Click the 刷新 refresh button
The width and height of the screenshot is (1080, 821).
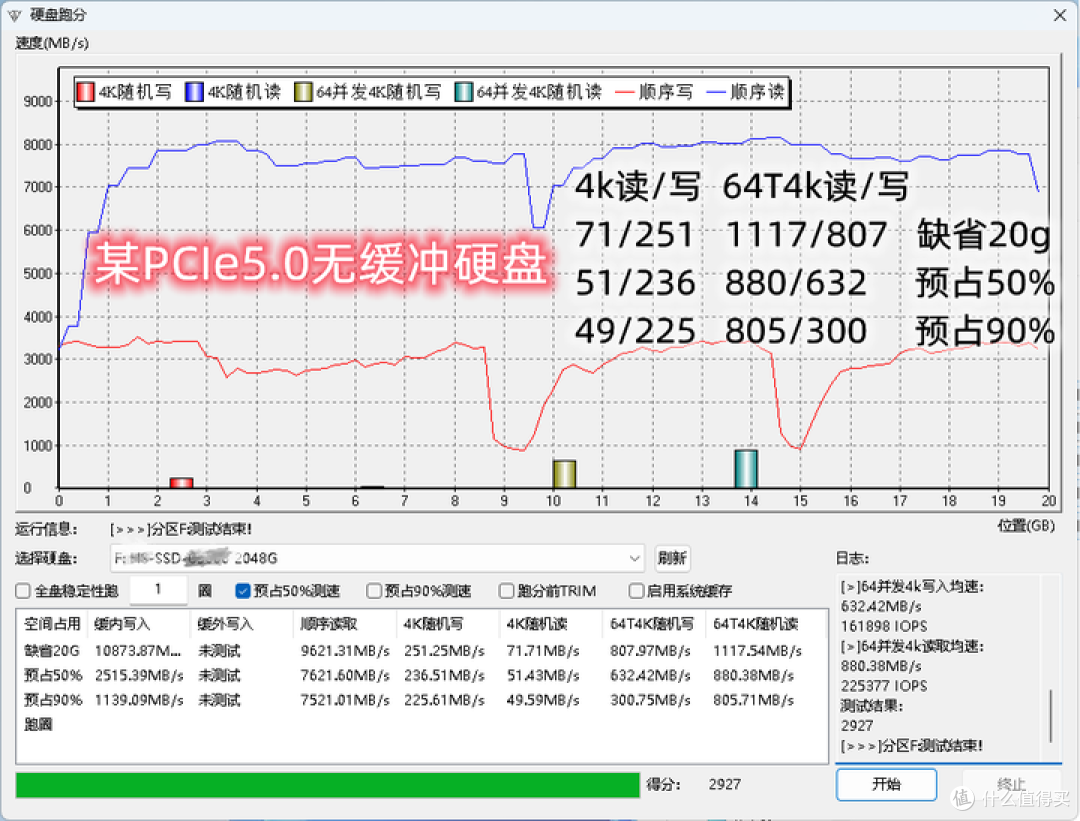pyautogui.click(x=672, y=558)
